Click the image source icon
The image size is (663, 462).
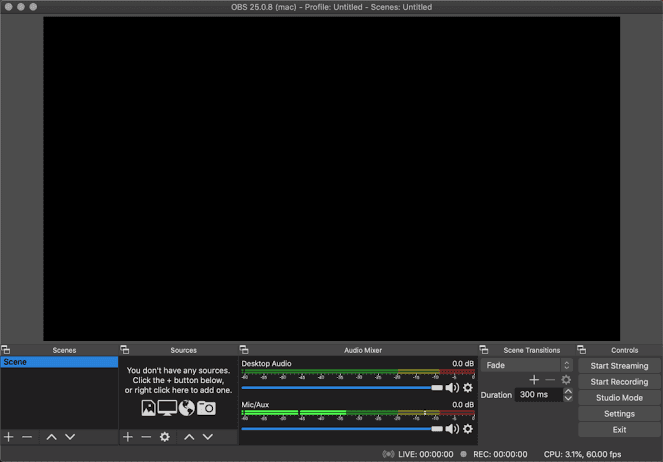click(148, 408)
